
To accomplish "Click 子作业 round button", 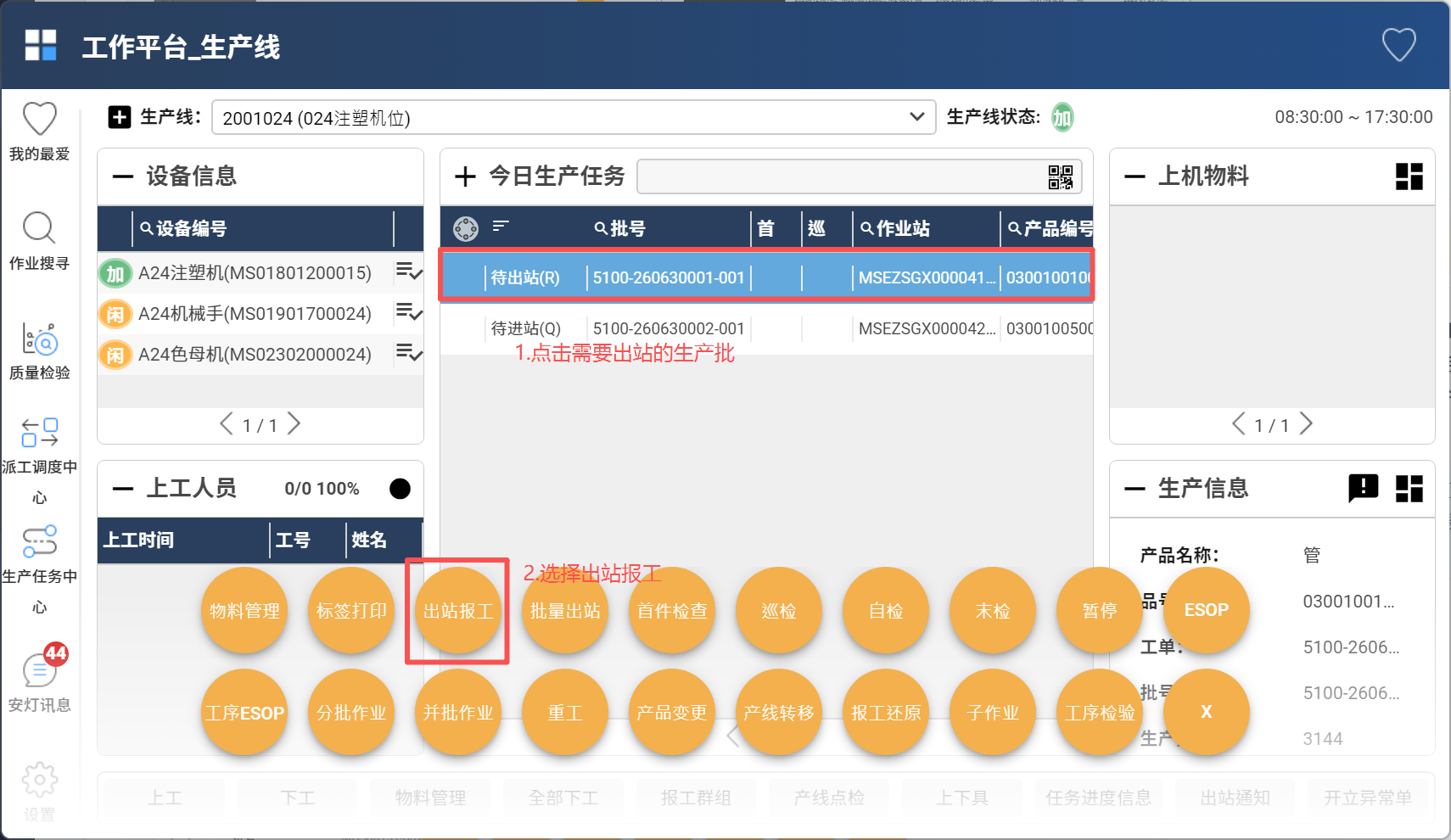I will [x=993, y=712].
